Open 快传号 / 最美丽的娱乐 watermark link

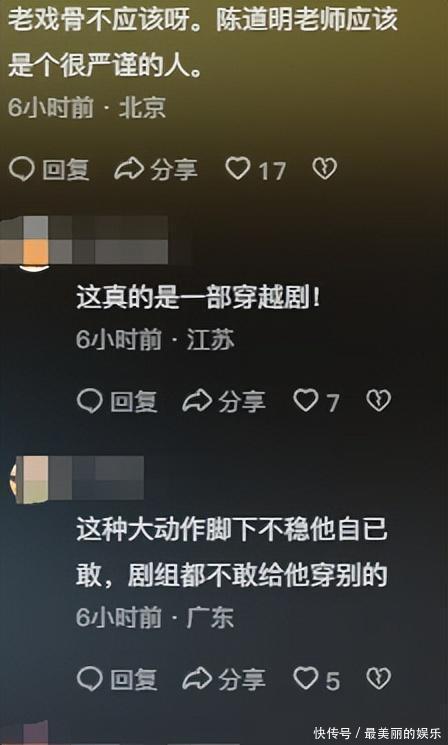378,732
